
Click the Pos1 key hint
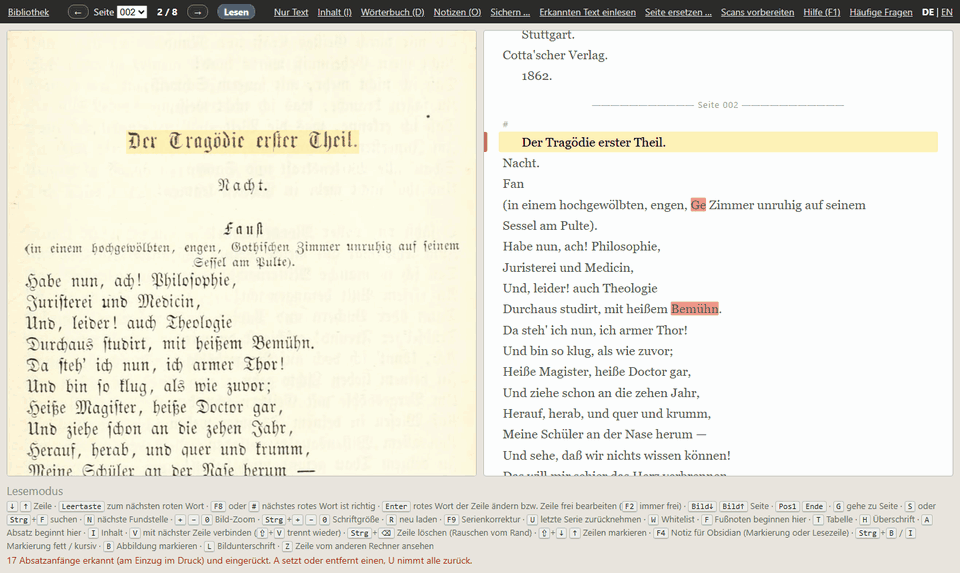[787, 506]
